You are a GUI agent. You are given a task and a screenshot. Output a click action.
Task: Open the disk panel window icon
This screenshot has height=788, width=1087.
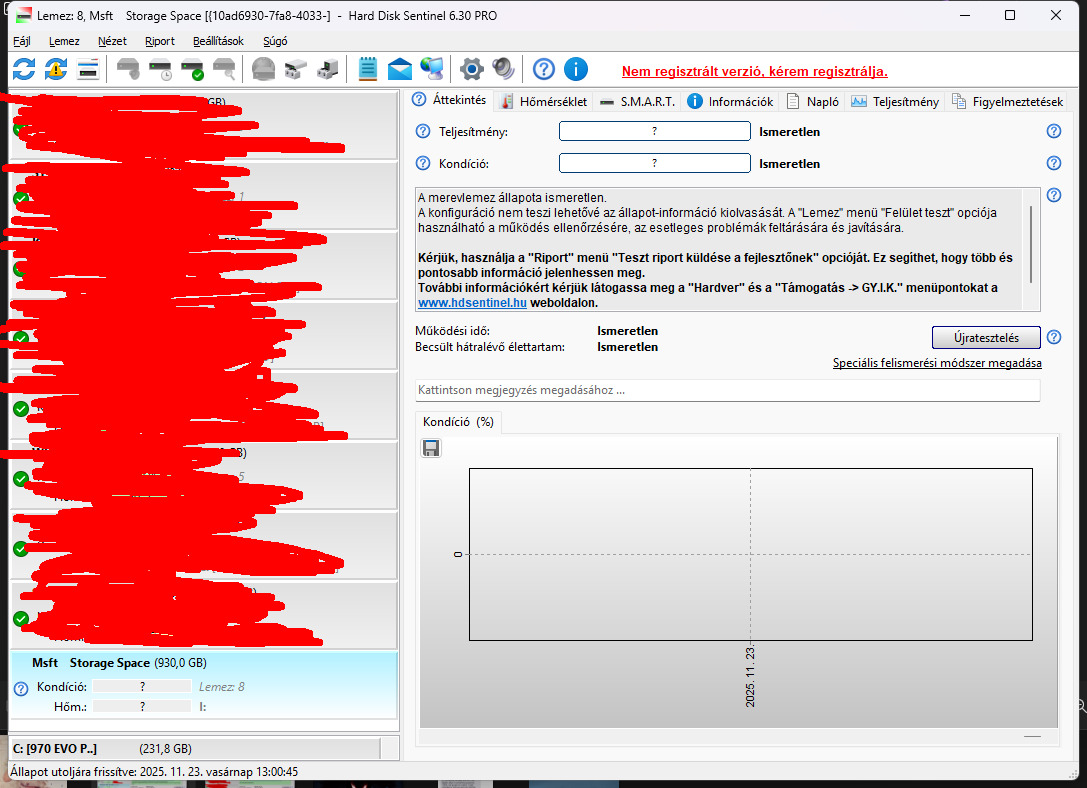(88, 69)
